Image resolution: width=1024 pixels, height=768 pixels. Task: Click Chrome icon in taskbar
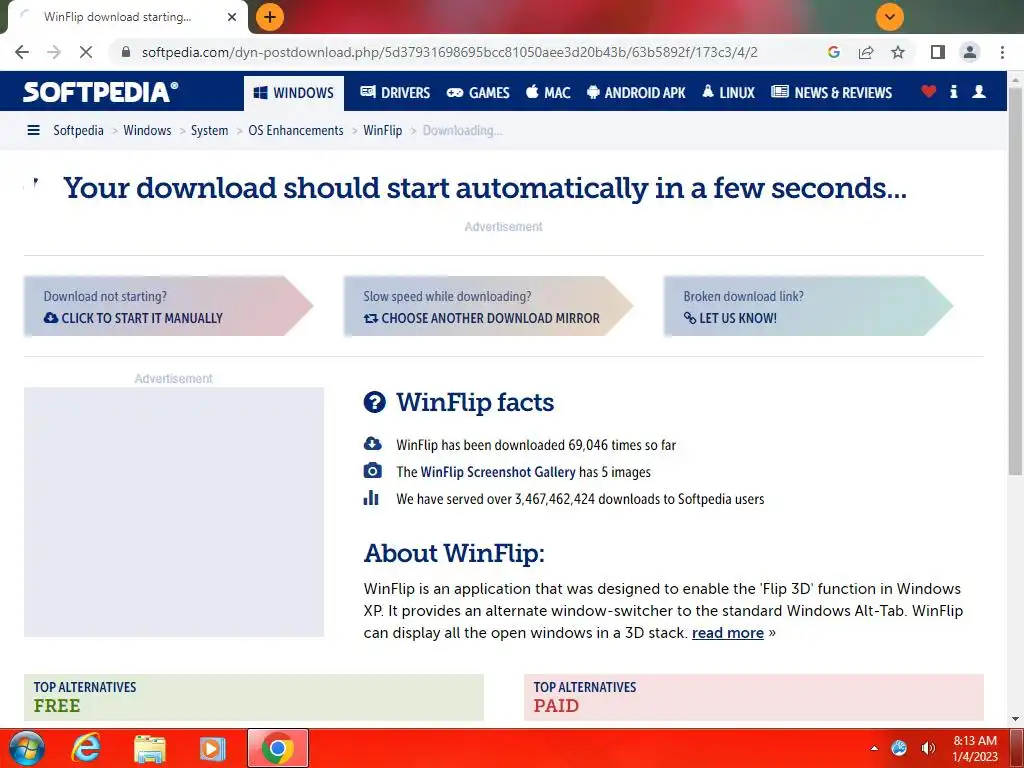click(278, 748)
